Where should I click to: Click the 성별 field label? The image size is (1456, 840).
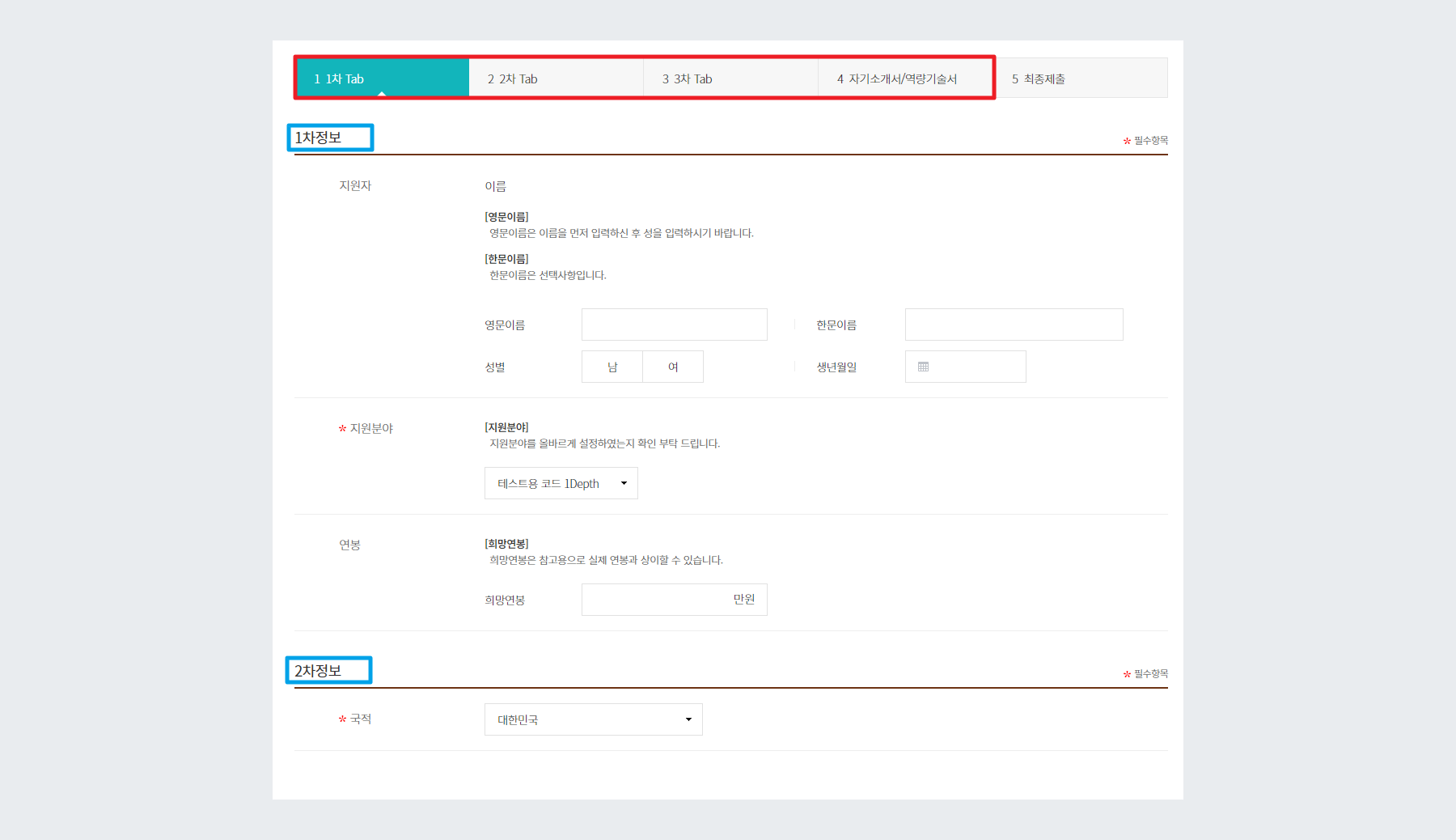[495, 367]
